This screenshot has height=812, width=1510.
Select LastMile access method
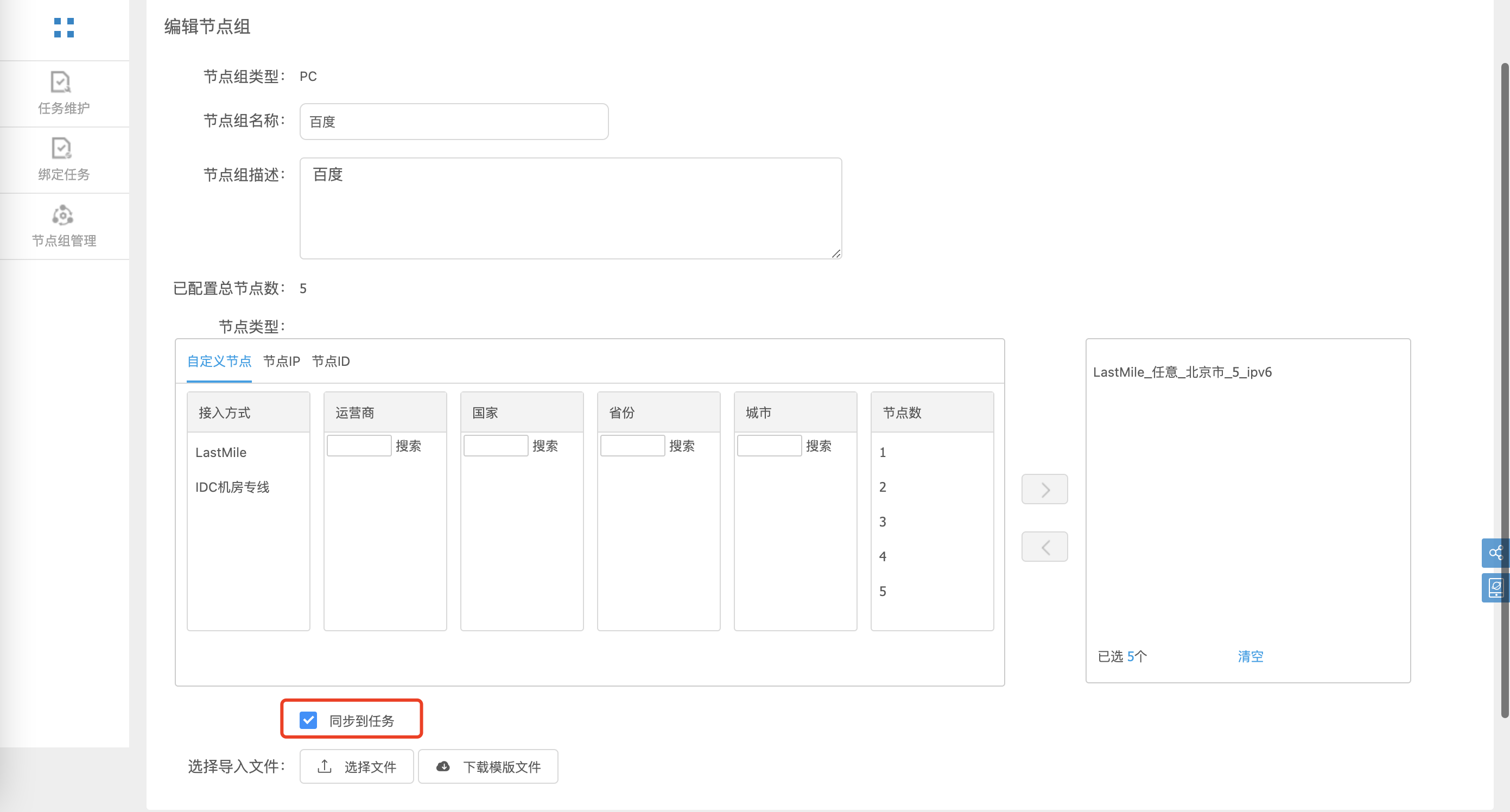pyautogui.click(x=221, y=453)
